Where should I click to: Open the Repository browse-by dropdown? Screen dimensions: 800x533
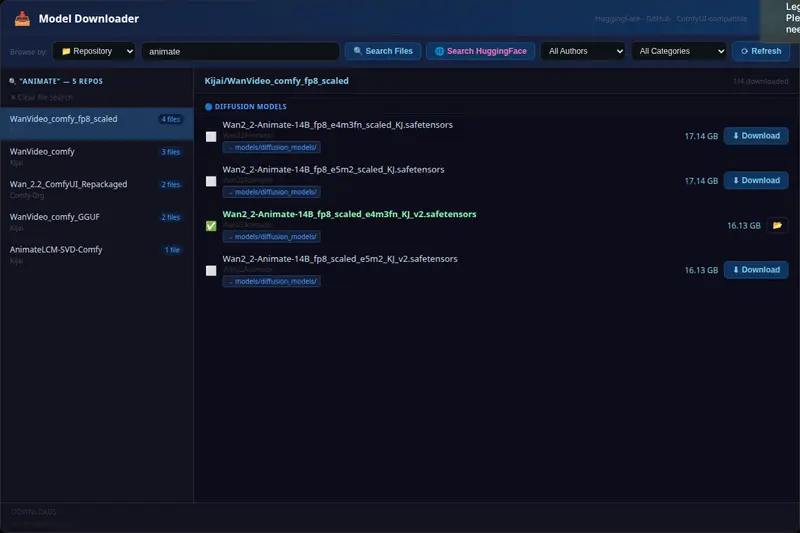point(94,51)
